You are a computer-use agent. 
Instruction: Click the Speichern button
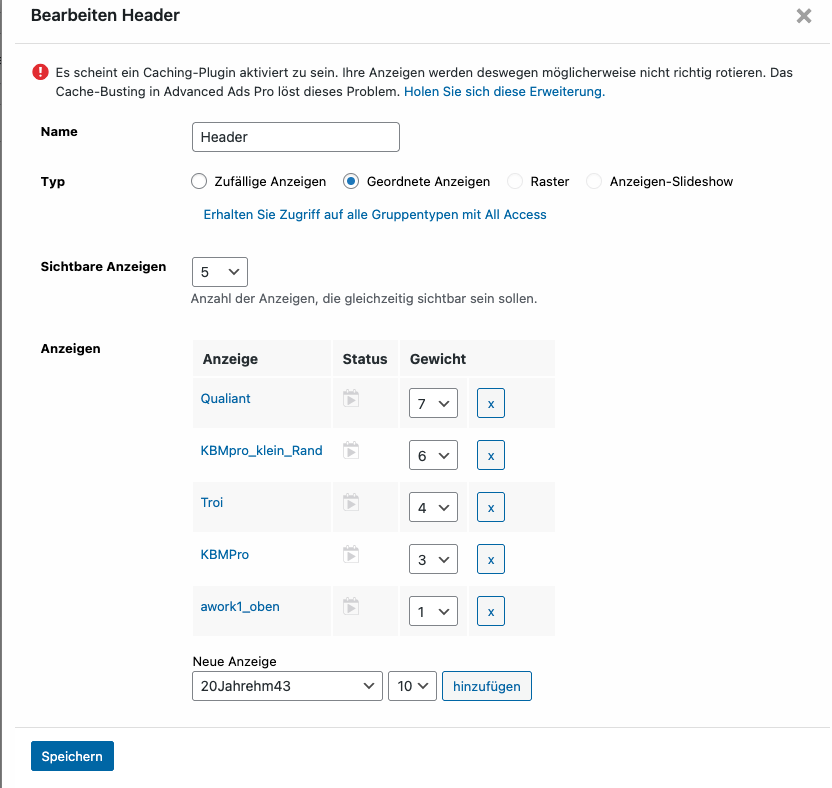(x=72, y=756)
